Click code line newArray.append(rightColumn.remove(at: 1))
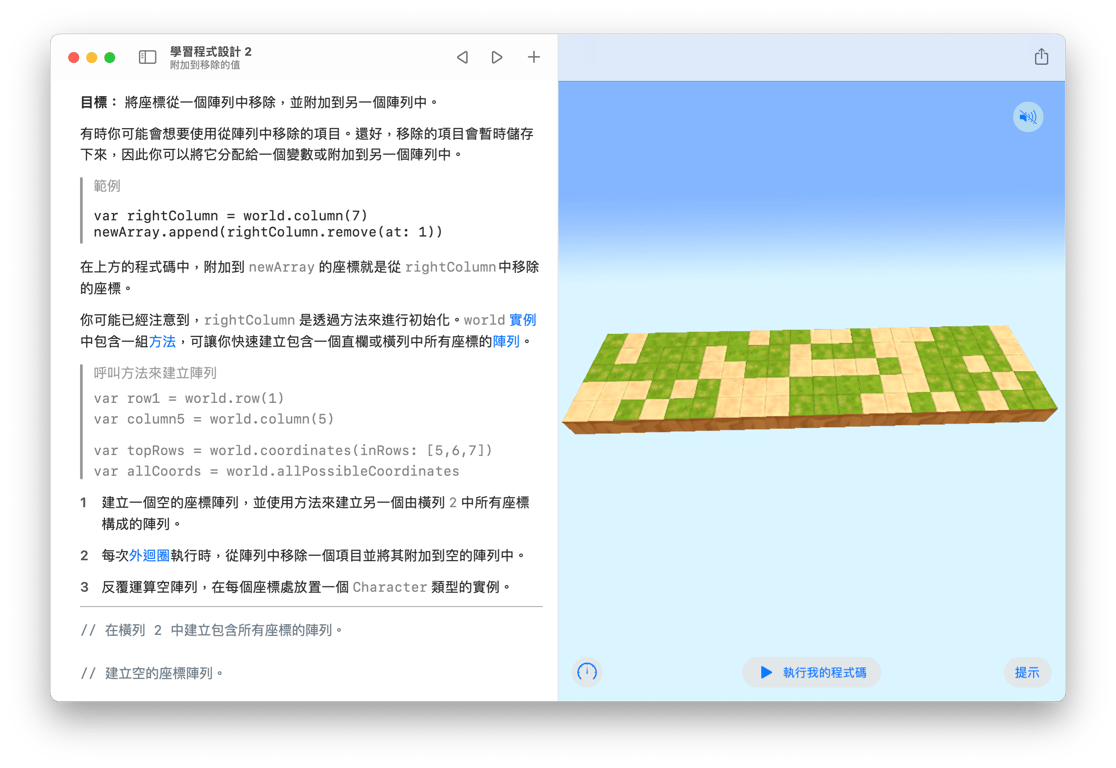Image resolution: width=1116 pixels, height=768 pixels. (x=268, y=232)
